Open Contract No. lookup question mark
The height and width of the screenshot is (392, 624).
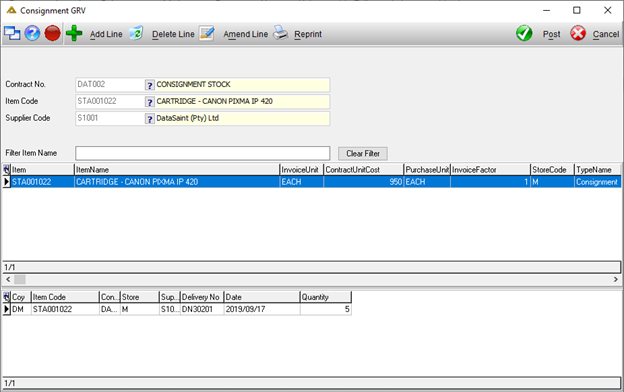coord(150,85)
